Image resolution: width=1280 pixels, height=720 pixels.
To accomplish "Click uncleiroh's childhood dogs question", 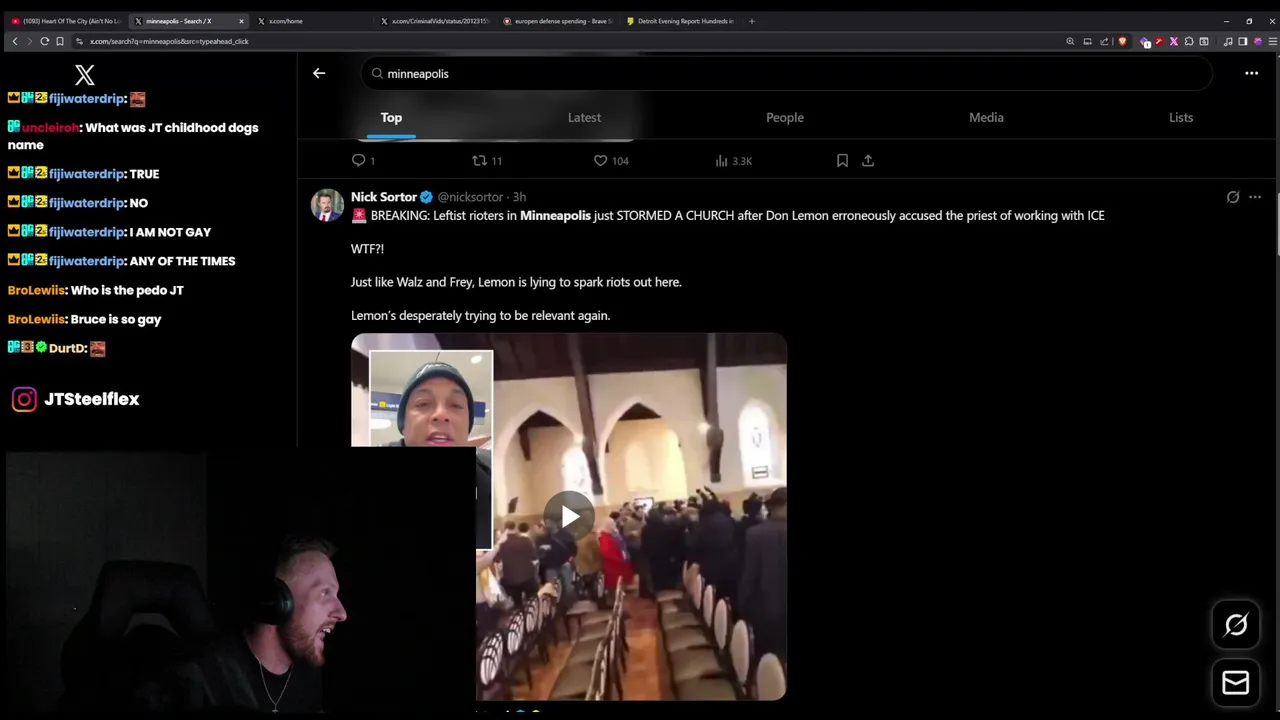I will [x=133, y=136].
